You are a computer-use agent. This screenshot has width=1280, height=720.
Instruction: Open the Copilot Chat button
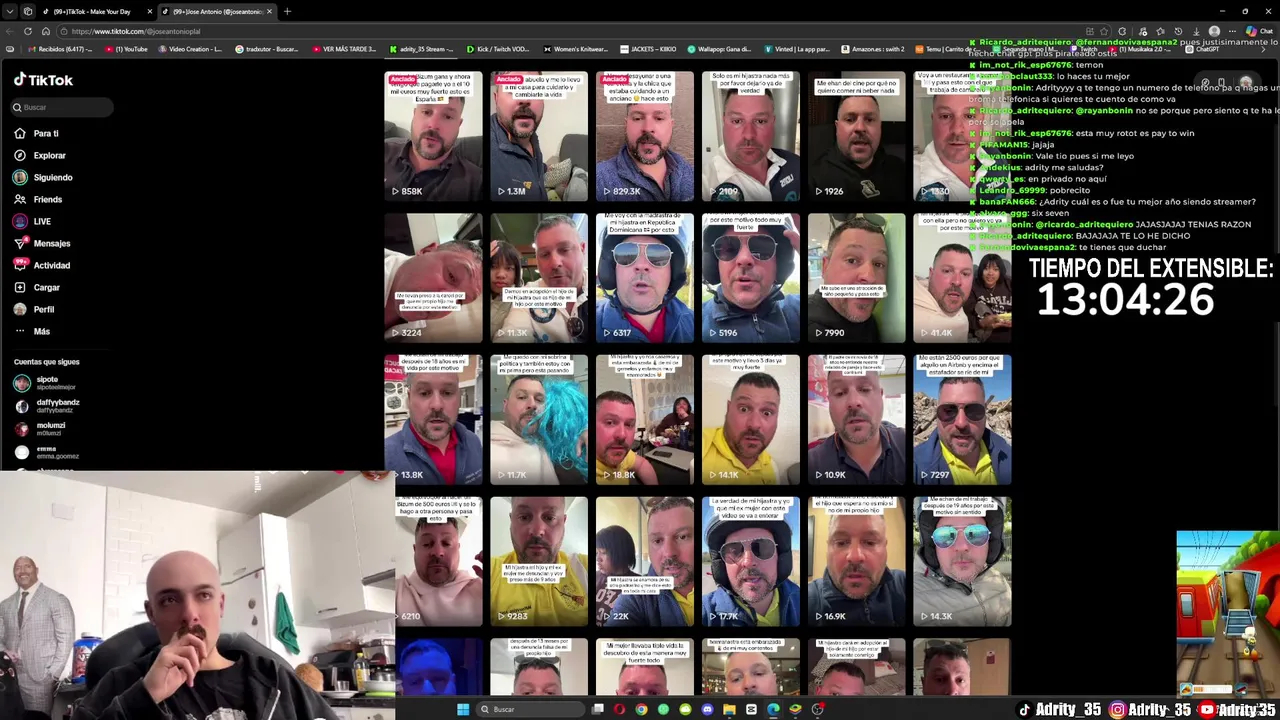tap(1259, 31)
